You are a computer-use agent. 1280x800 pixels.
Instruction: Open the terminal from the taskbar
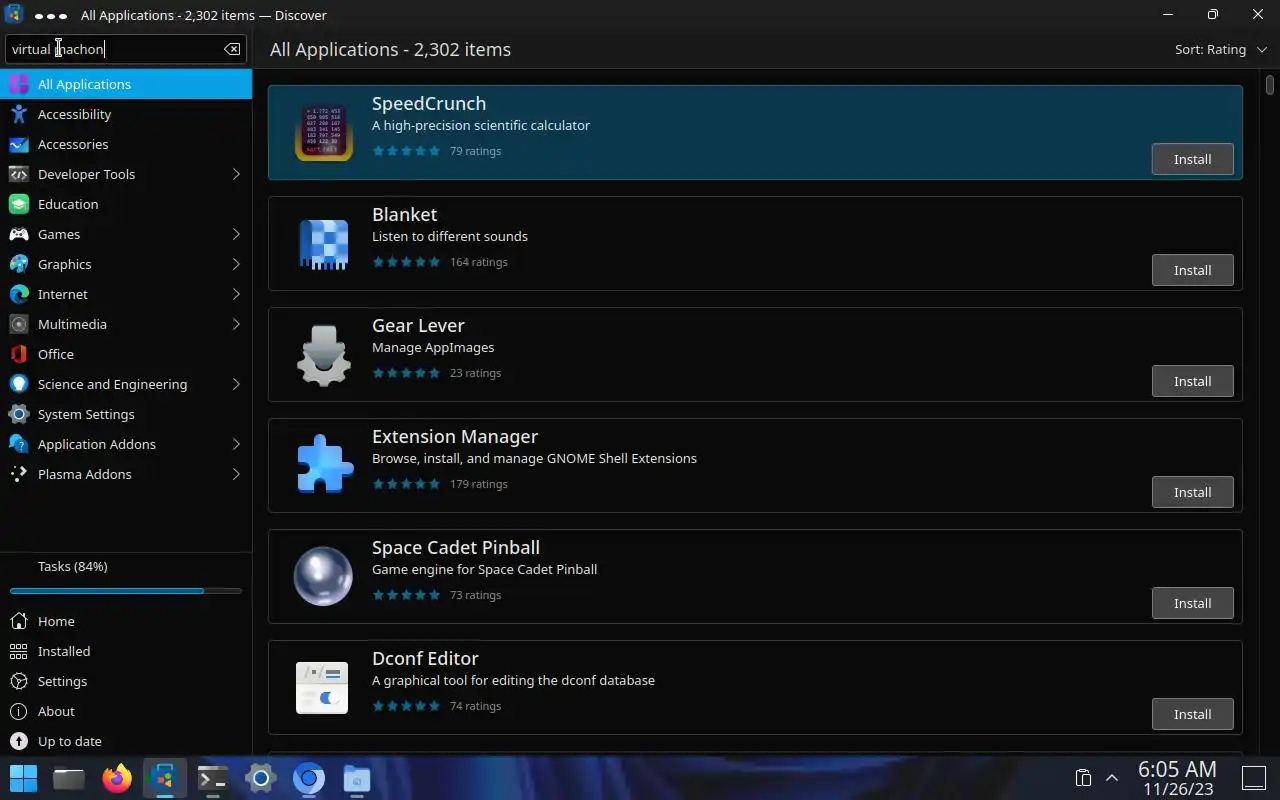point(212,778)
